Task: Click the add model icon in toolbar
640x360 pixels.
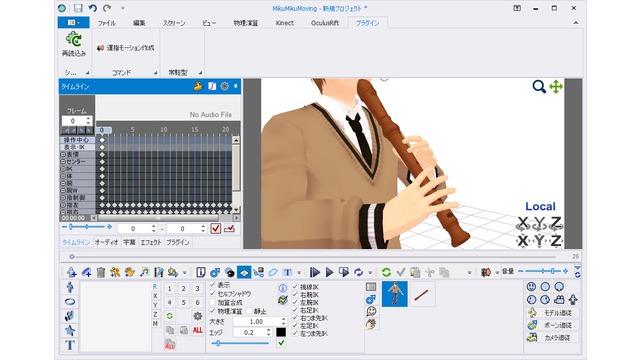Action: pyautogui.click(x=71, y=272)
